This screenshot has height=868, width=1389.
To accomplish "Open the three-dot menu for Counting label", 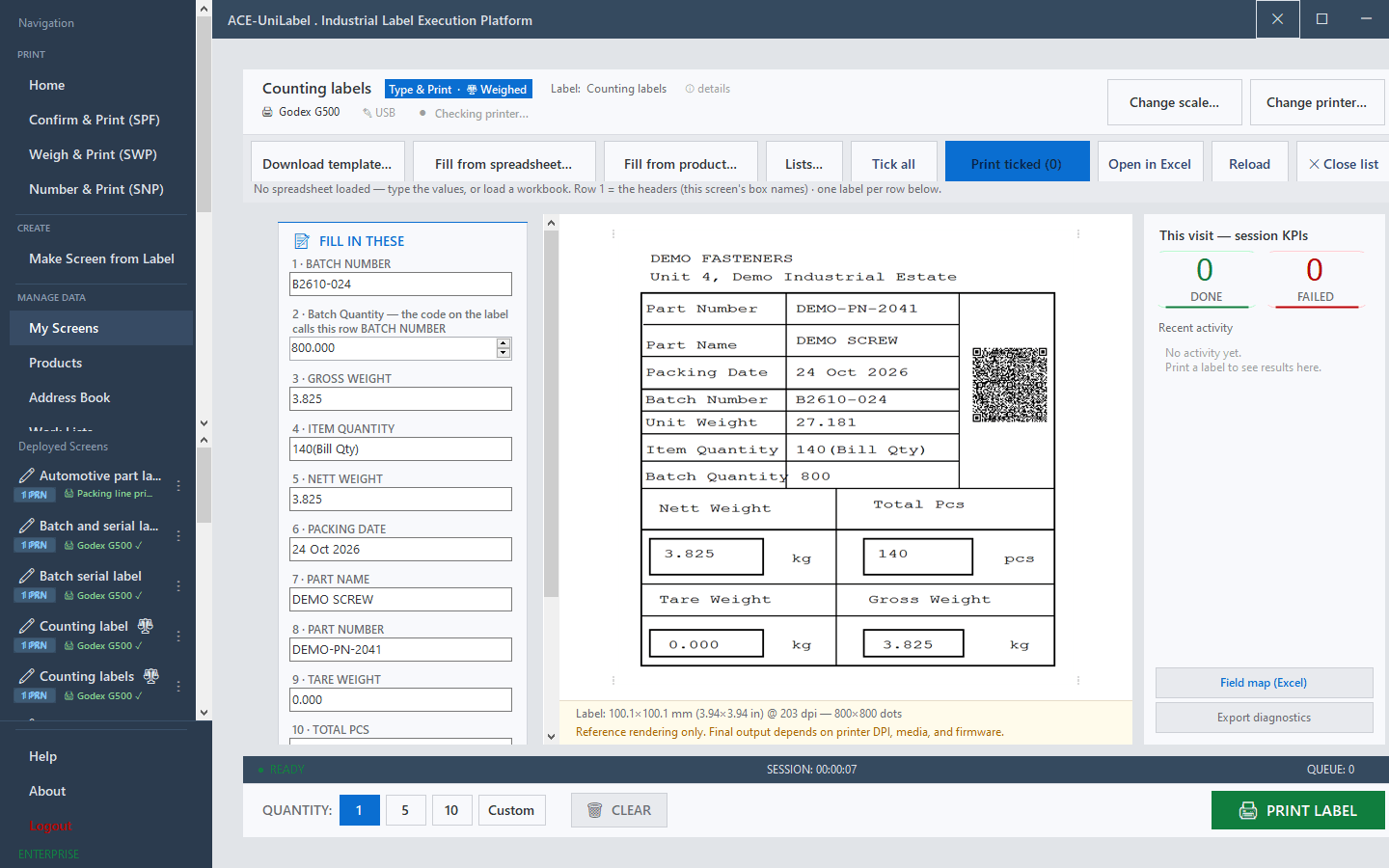I will pos(178,636).
